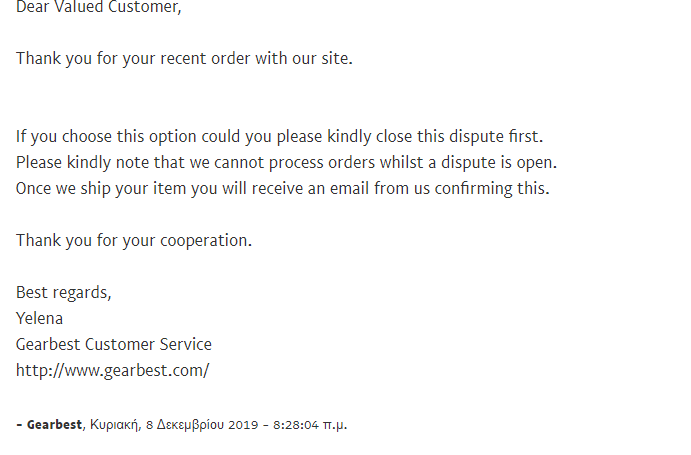Click the 'Gearbest Customer Service' signature line
This screenshot has height=455, width=691.
[x=114, y=344]
